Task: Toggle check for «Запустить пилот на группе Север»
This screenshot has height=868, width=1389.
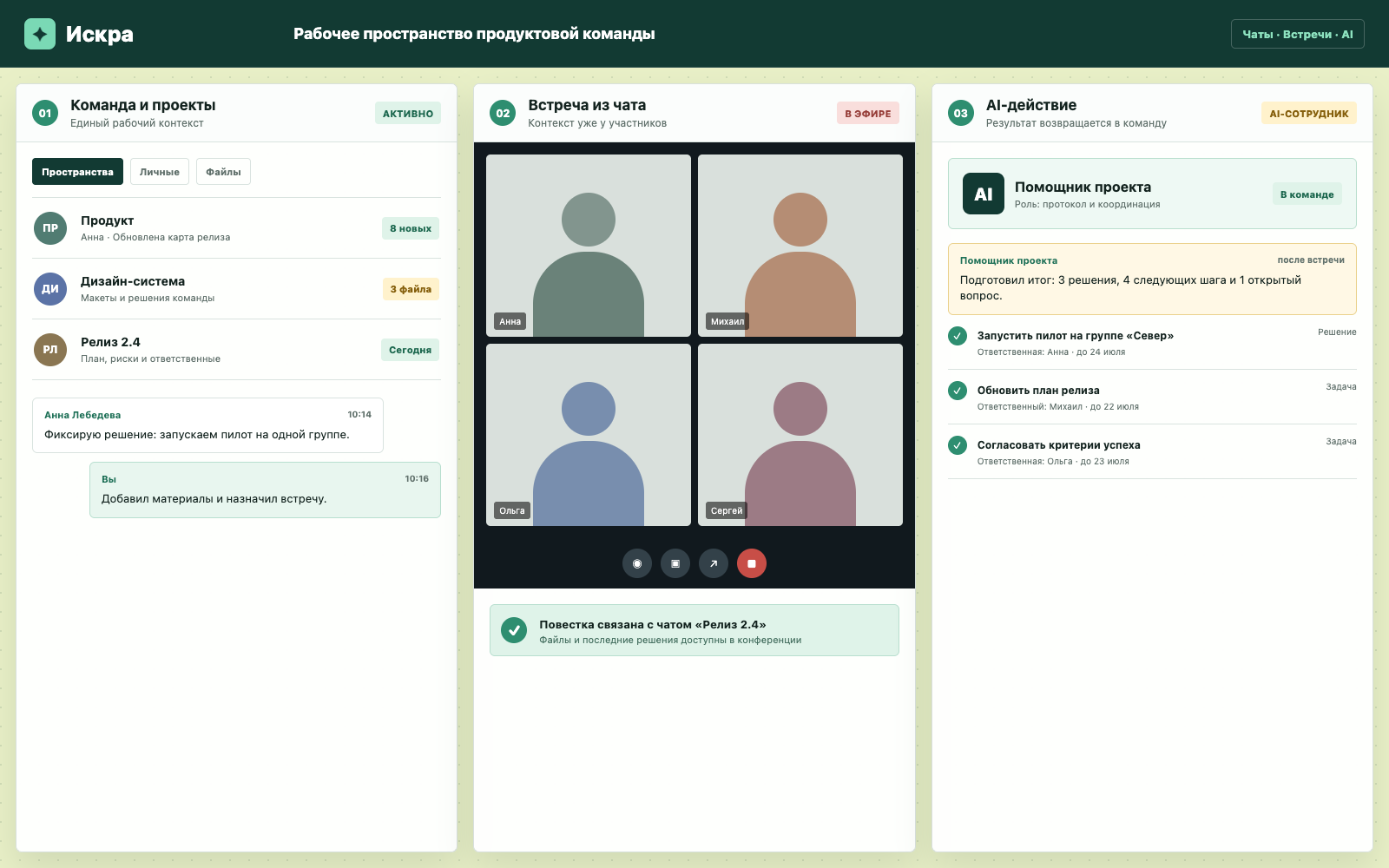Action: (x=958, y=336)
